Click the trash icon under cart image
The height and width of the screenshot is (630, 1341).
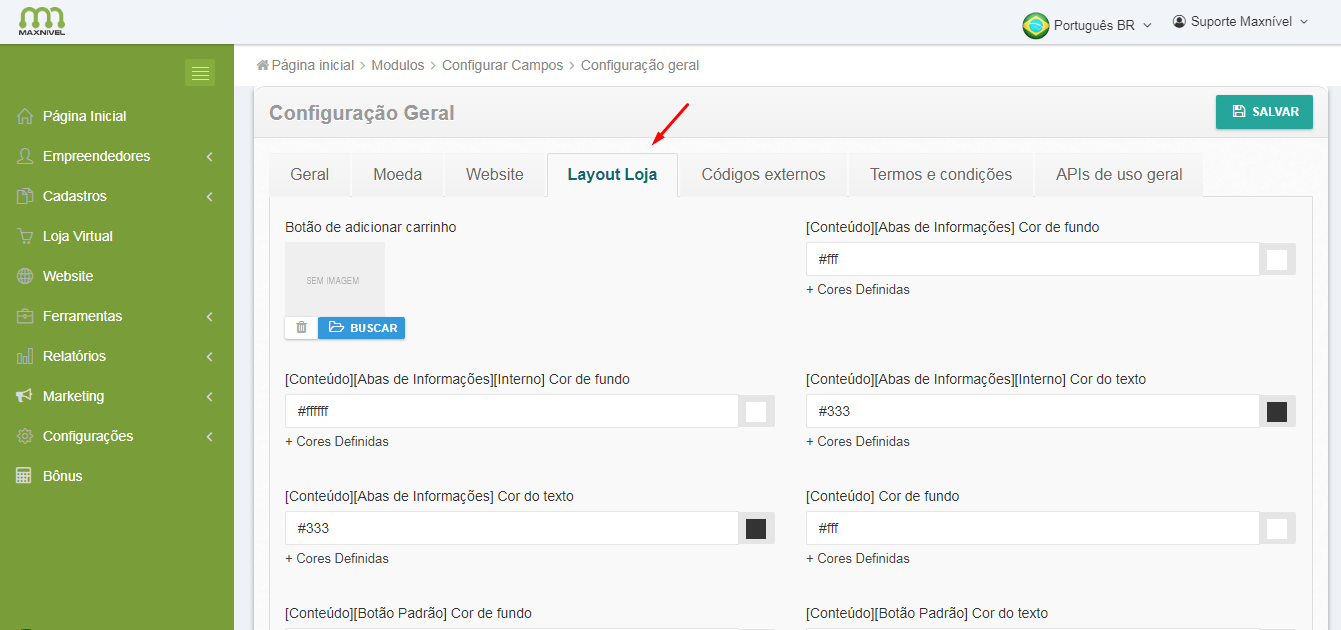click(301, 327)
